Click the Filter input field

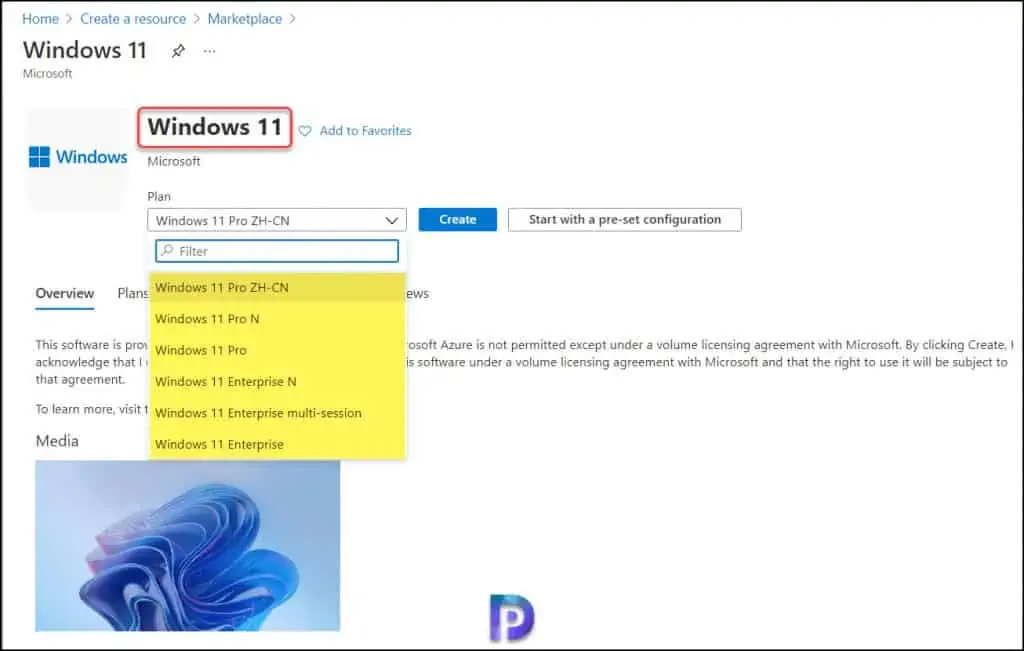pyautogui.click(x=277, y=251)
